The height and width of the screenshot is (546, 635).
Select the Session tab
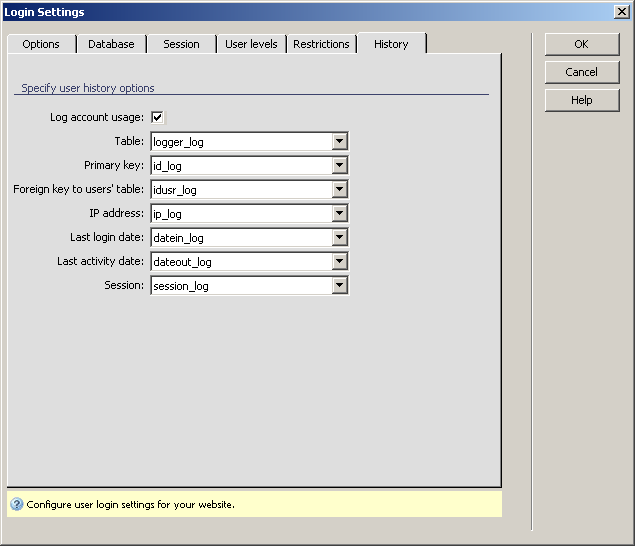[181, 44]
